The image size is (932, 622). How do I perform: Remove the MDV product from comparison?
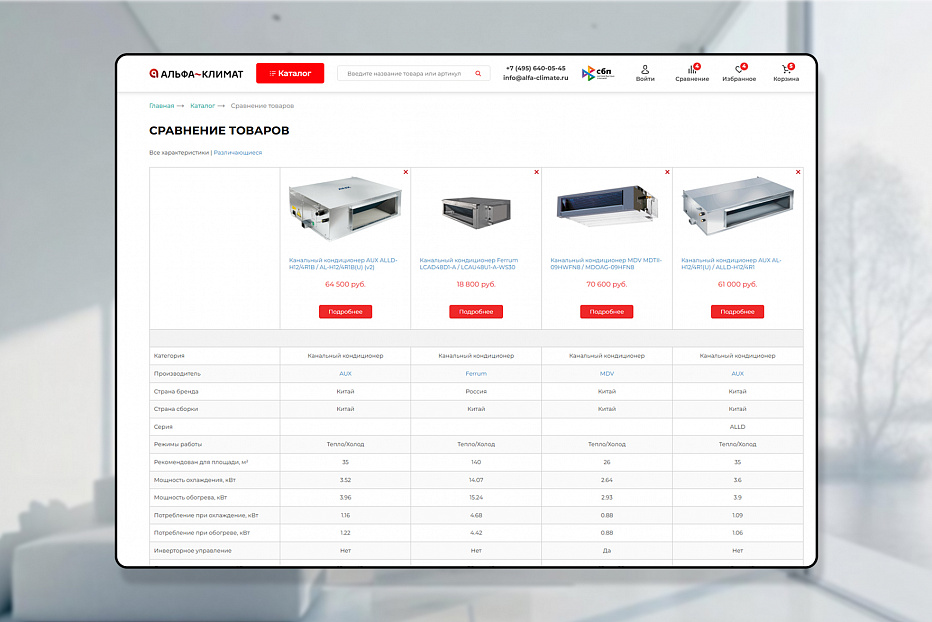(667, 172)
